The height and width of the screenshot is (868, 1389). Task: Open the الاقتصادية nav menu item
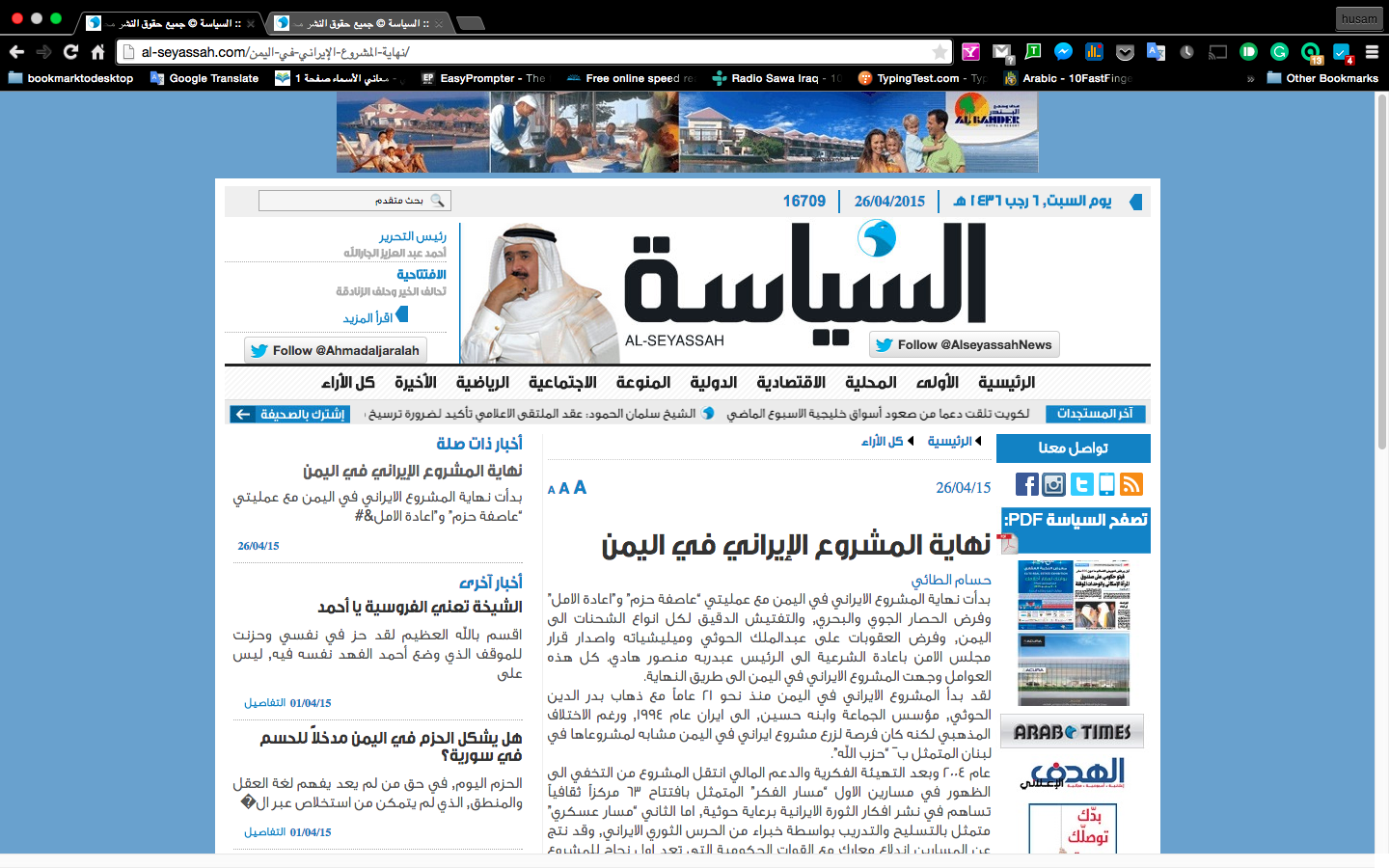tap(791, 382)
